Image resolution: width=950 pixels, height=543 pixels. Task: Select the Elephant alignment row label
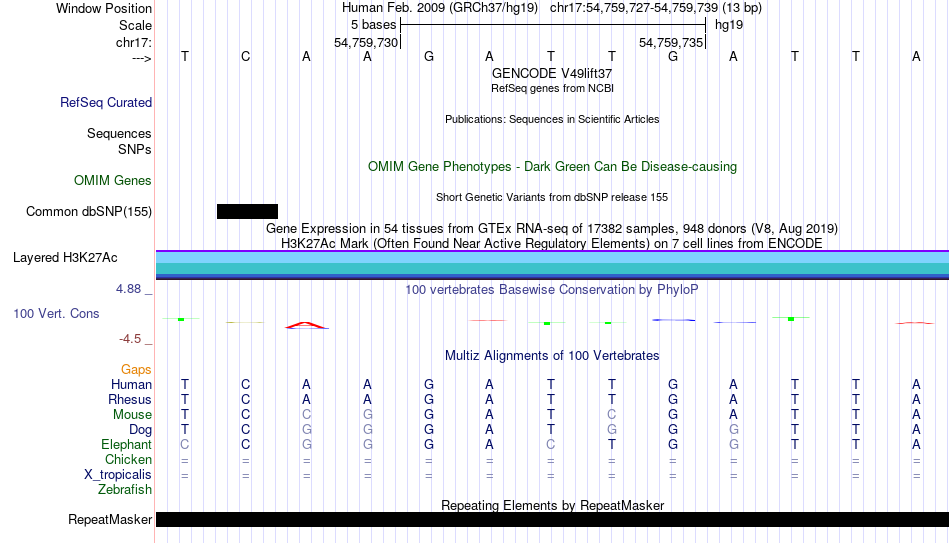(126, 445)
